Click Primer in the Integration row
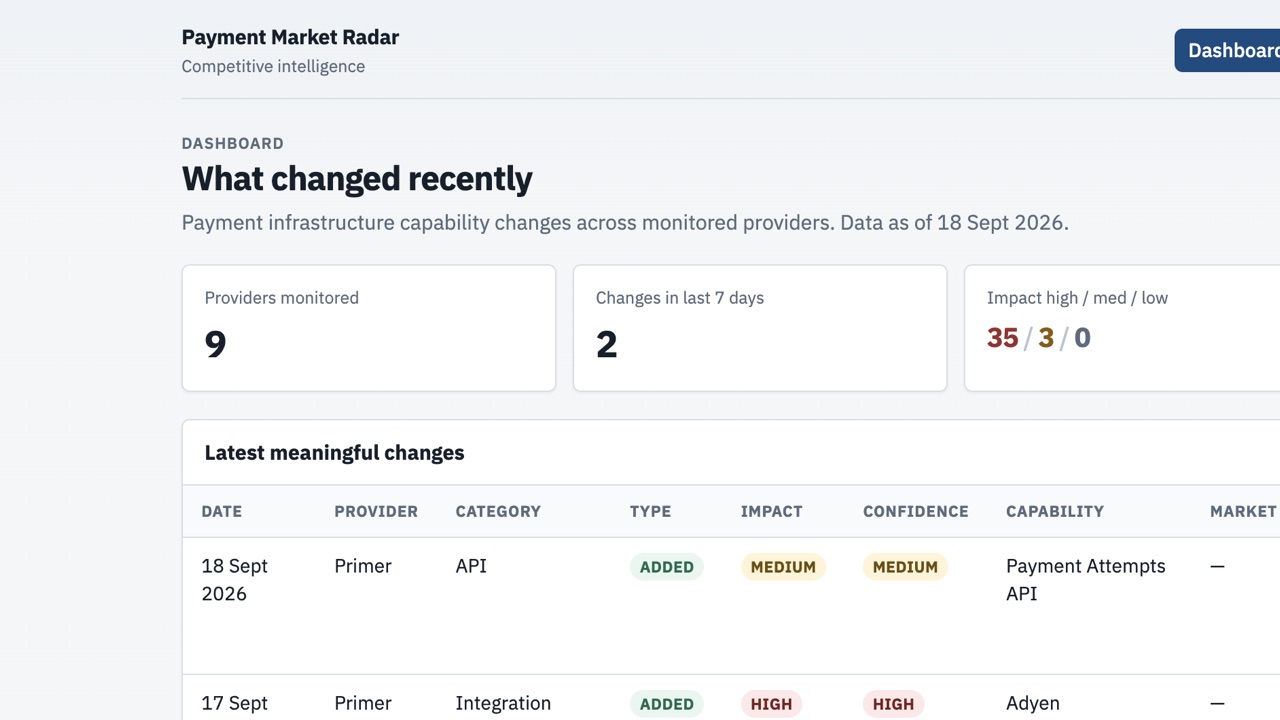The height and width of the screenshot is (720, 1280). pyautogui.click(x=363, y=704)
